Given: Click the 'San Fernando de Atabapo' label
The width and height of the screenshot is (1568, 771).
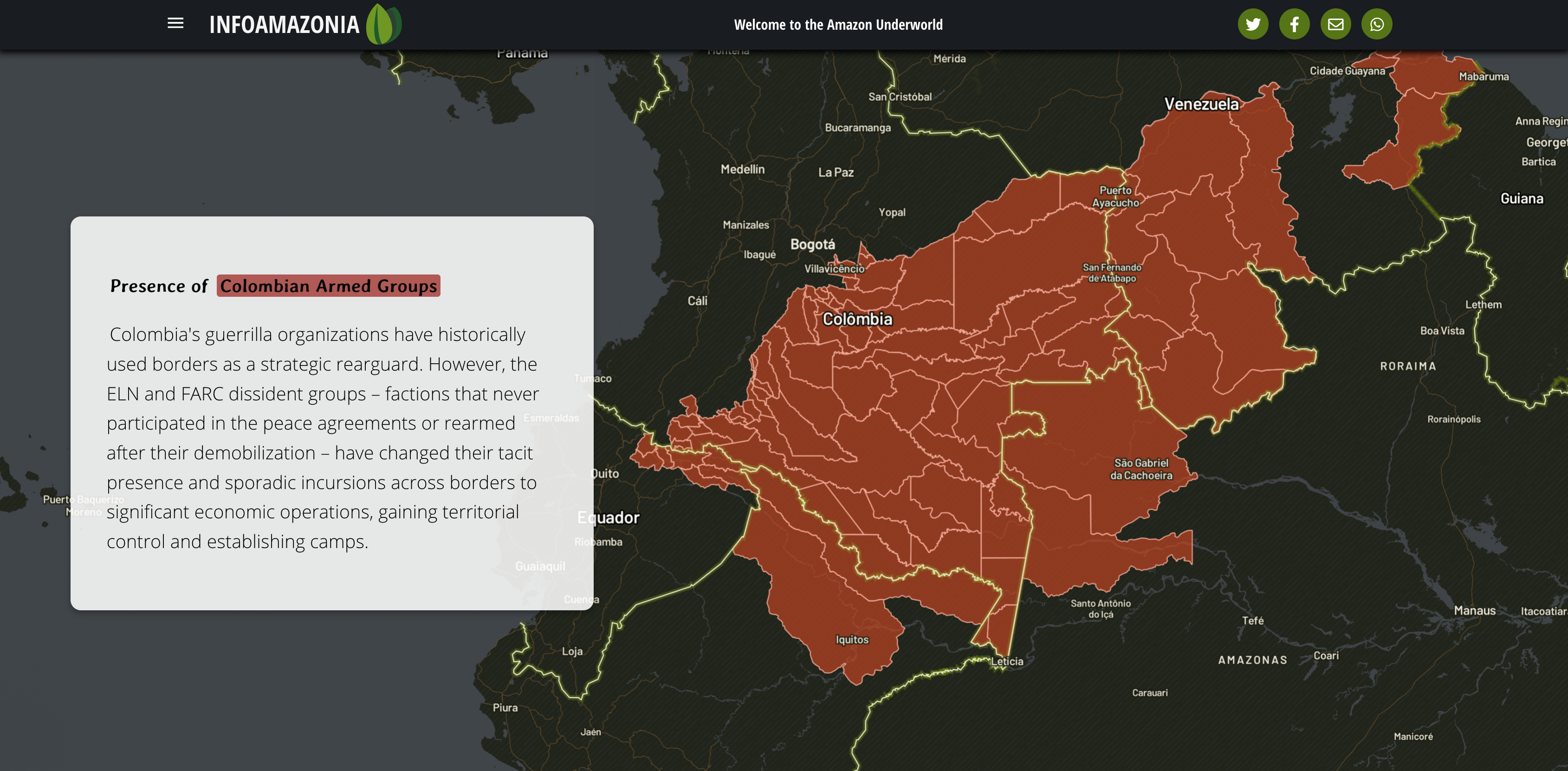Looking at the screenshot, I should tap(1112, 273).
